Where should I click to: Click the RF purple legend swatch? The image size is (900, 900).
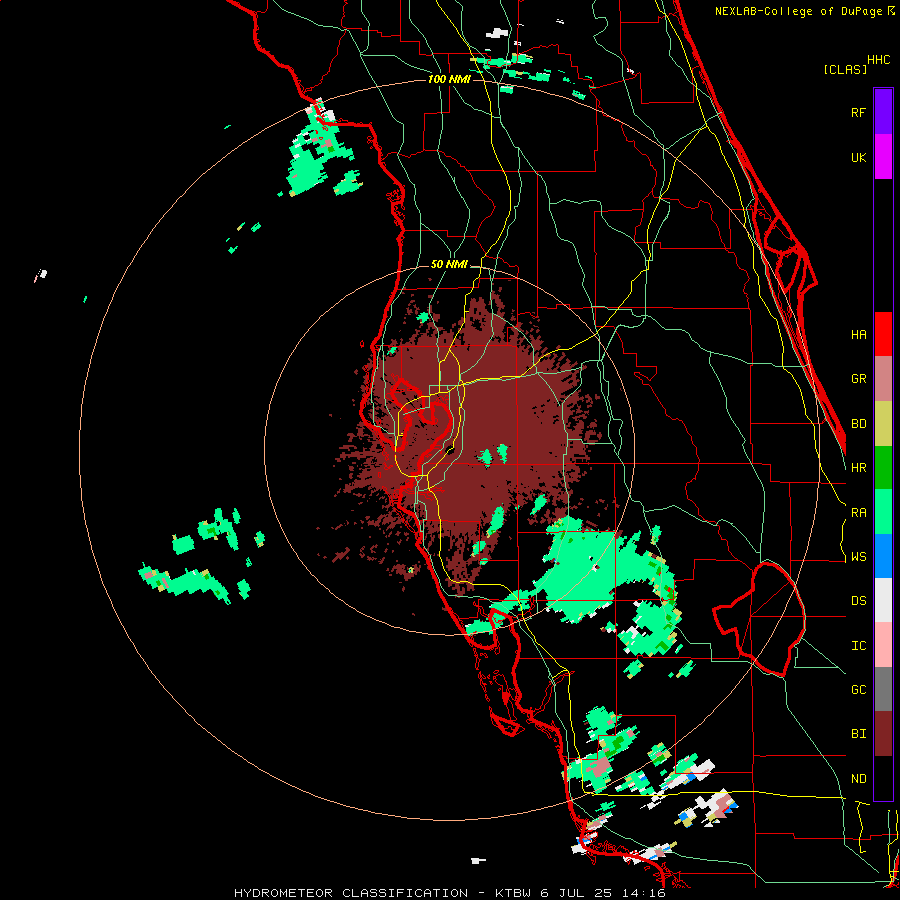coord(883,112)
